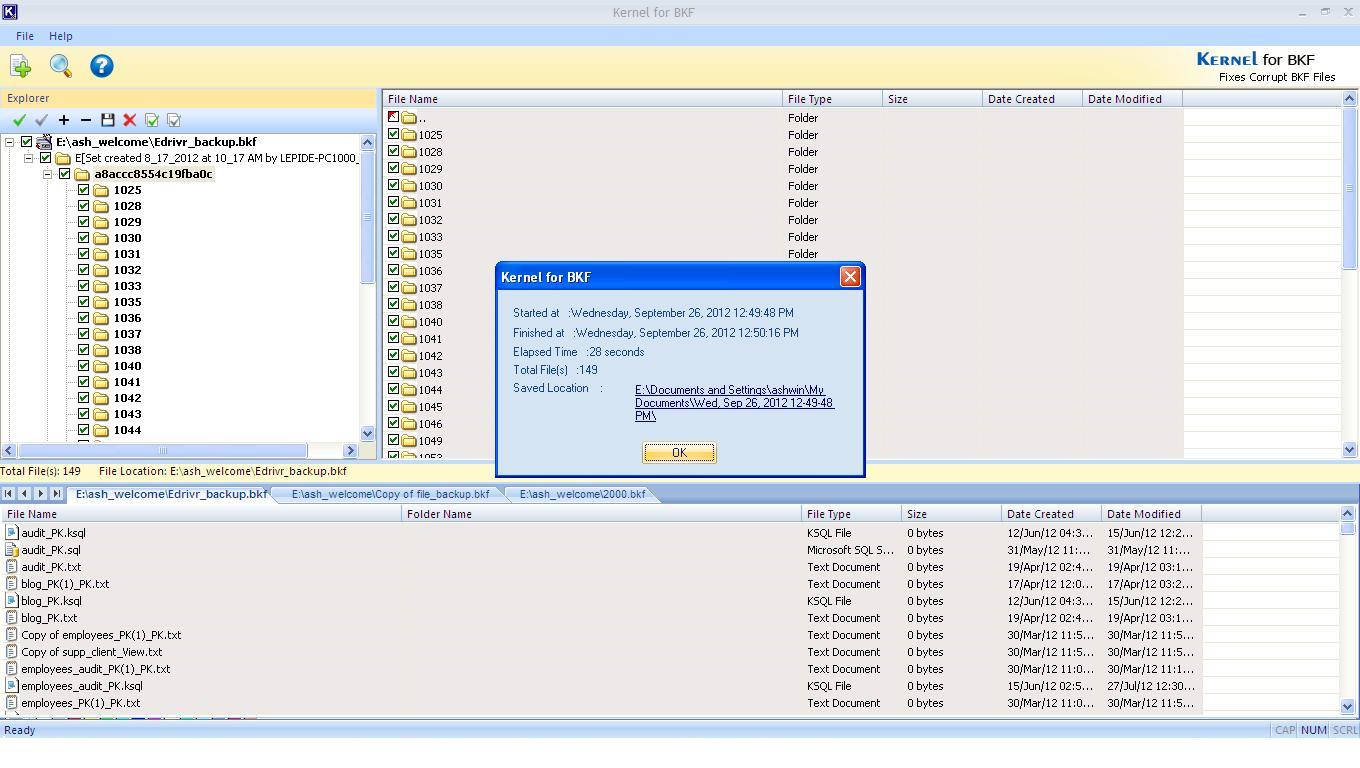Click the upper file list vertical scrollbar thumb
Image resolution: width=1360 pixels, height=768 pixels.
coord(1349,187)
